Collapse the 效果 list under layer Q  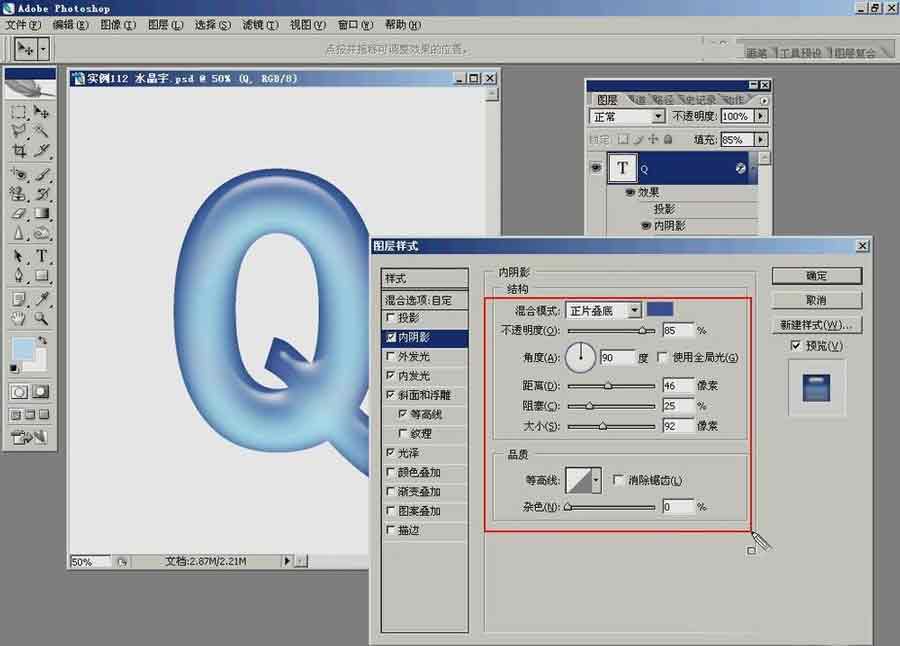742,168
